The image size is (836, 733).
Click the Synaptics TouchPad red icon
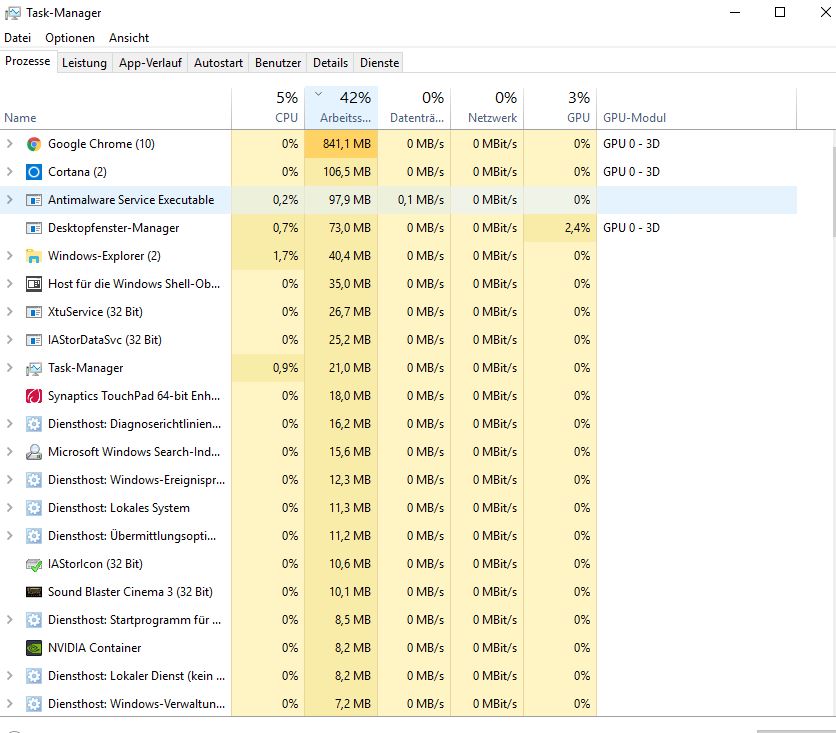click(34, 396)
